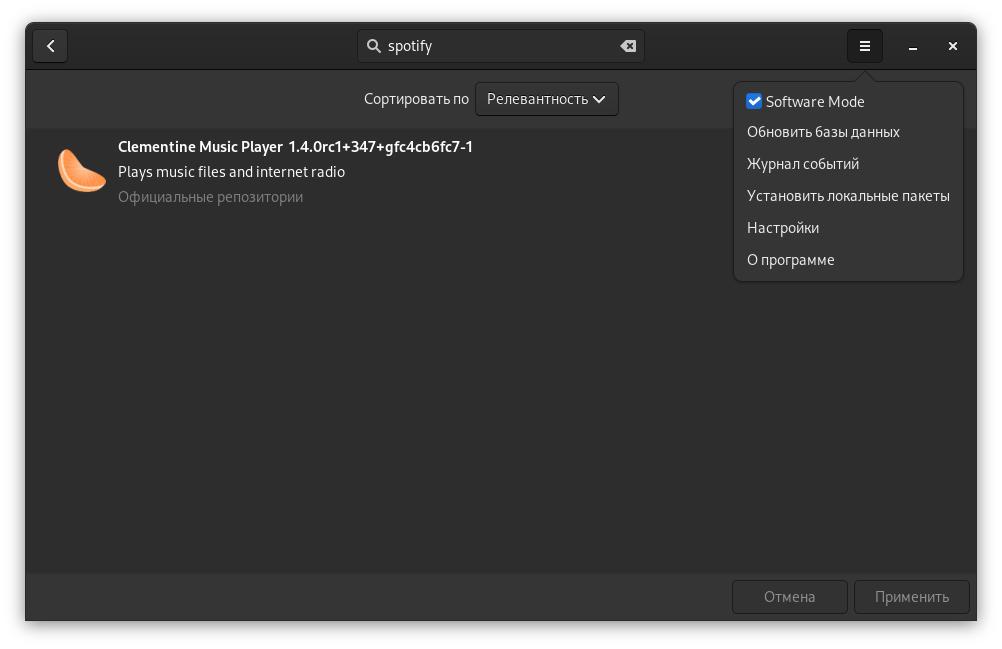Open Журнал событий from the menu
The width and height of the screenshot is (1002, 649).
(803, 164)
